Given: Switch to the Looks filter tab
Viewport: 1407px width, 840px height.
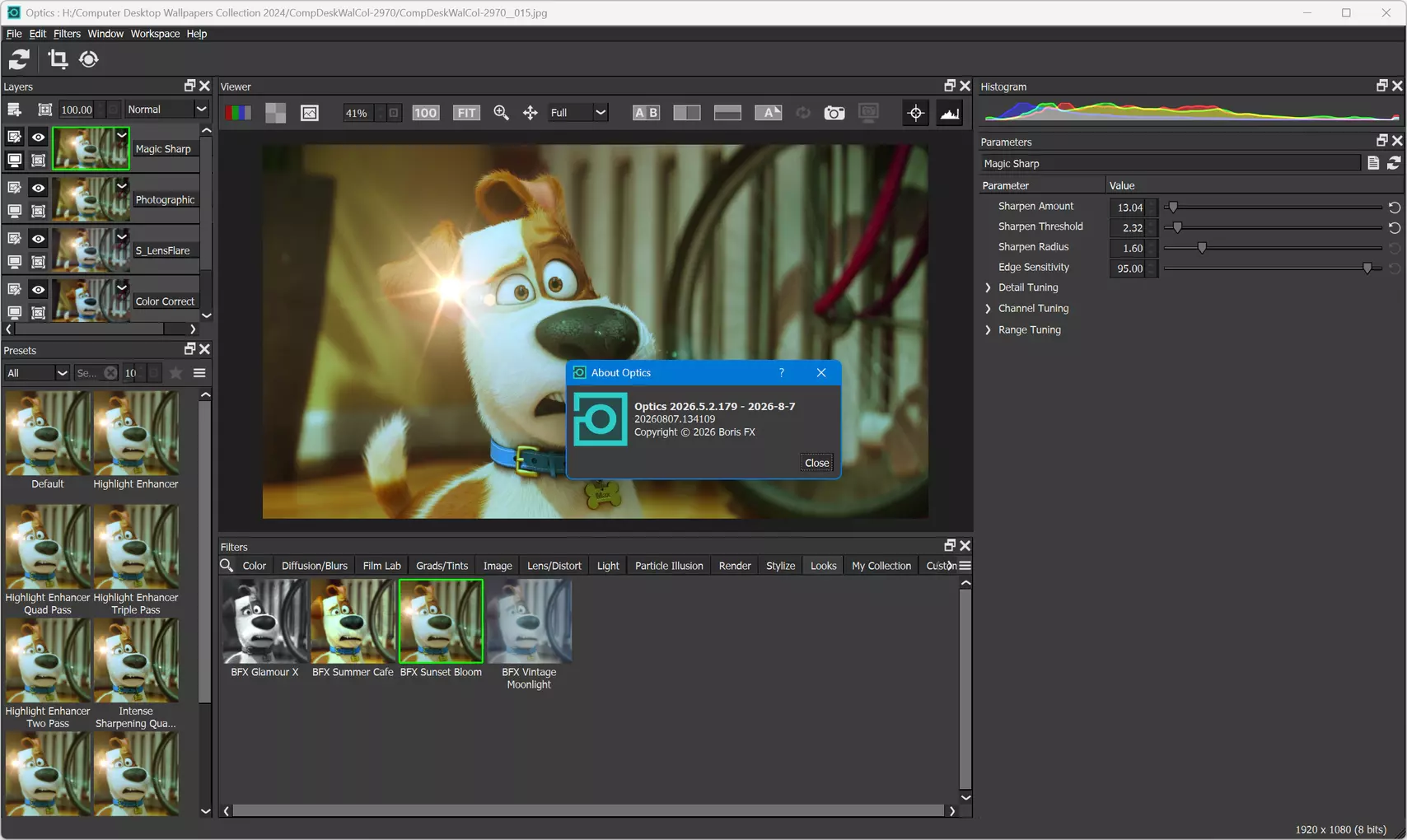Looking at the screenshot, I should tap(823, 566).
